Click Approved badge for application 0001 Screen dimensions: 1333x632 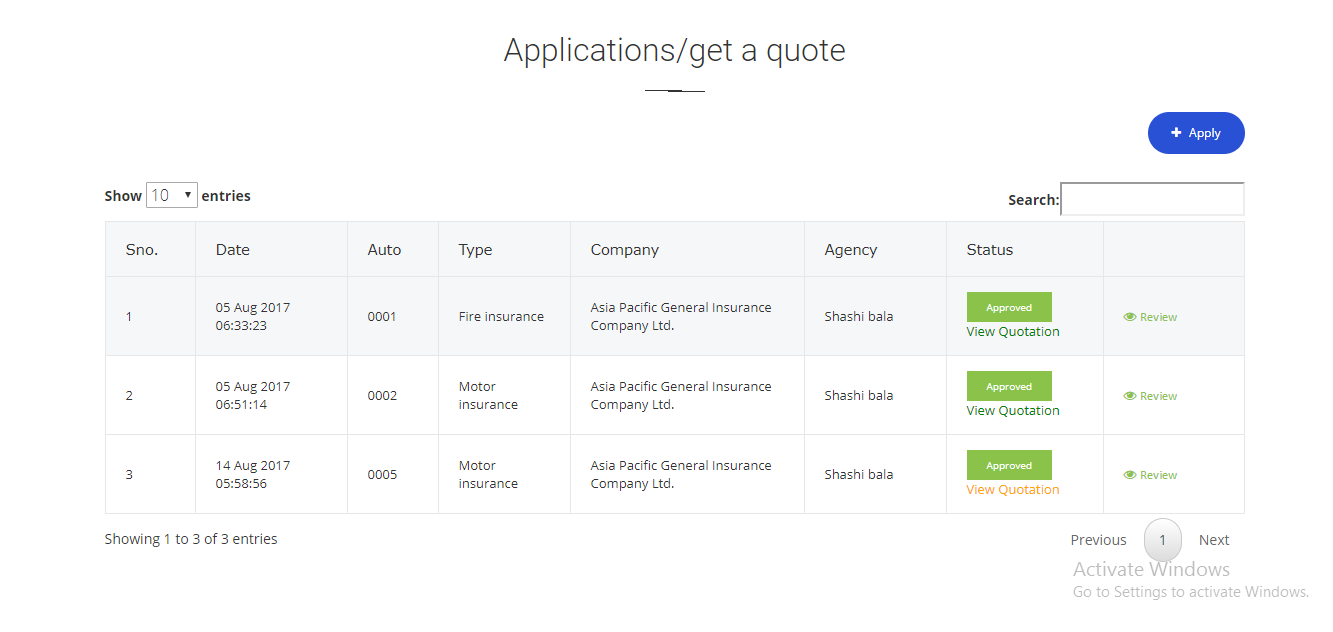click(1009, 307)
